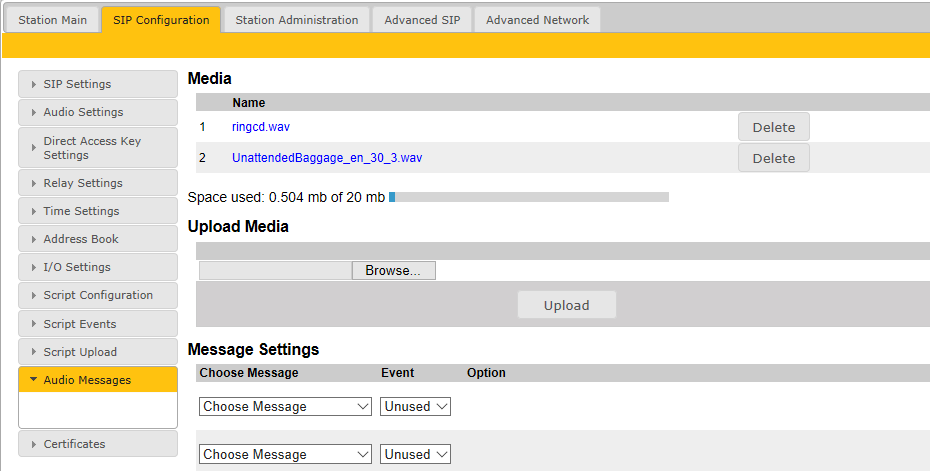Open UnattendedBaggage_en_30_3.wav file link

[x=326, y=158]
